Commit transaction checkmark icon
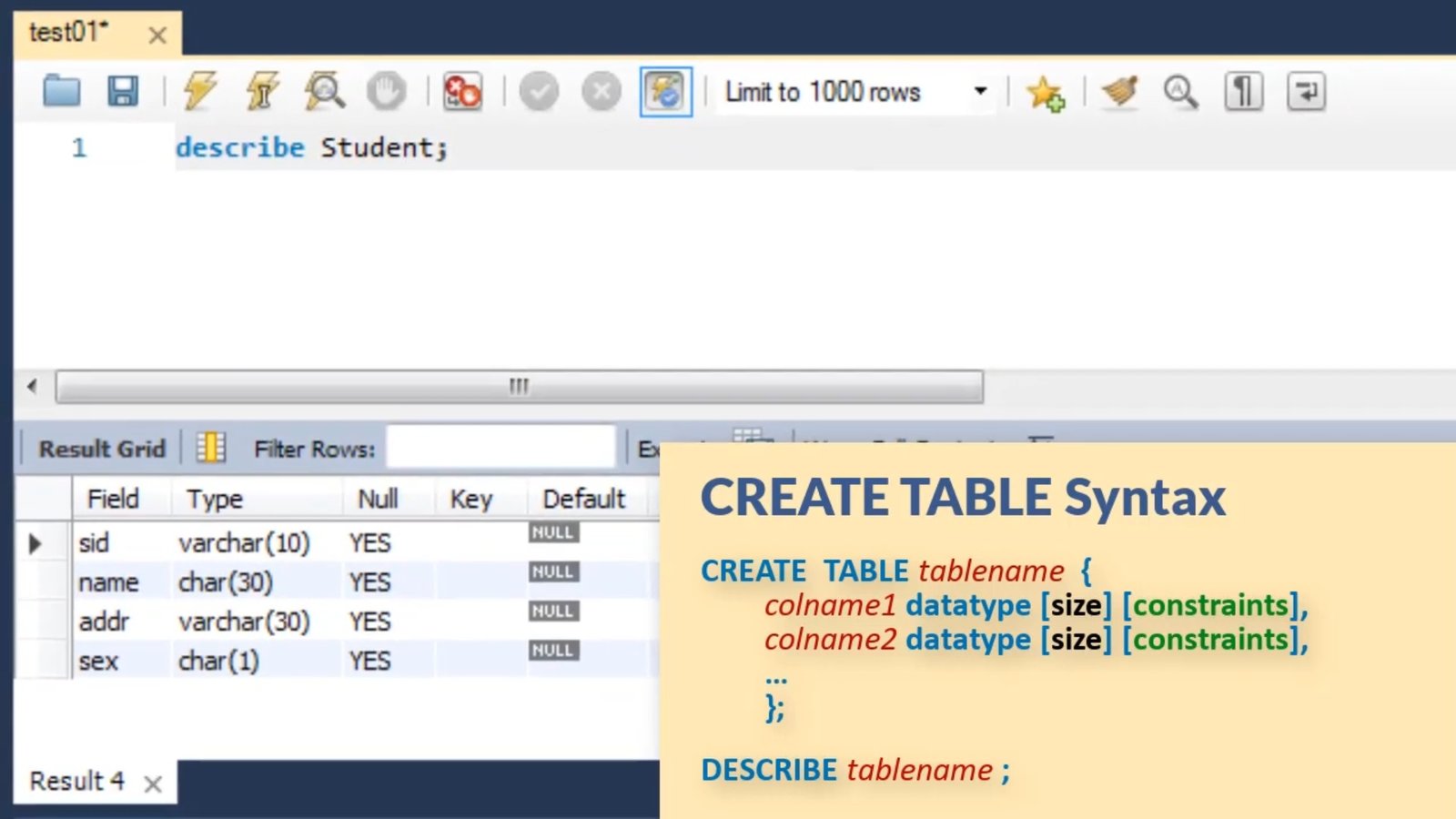1456x819 pixels. 539,92
